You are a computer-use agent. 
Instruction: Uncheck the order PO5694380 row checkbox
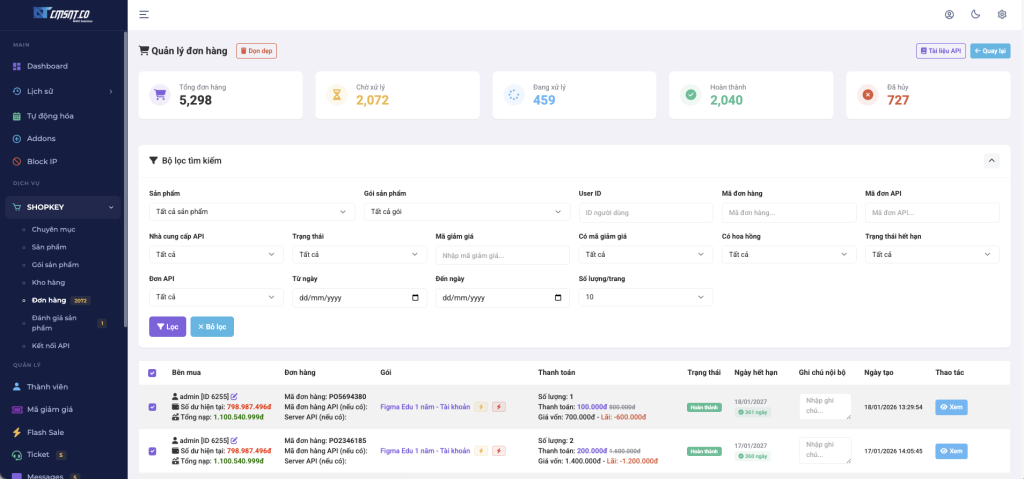point(152,407)
